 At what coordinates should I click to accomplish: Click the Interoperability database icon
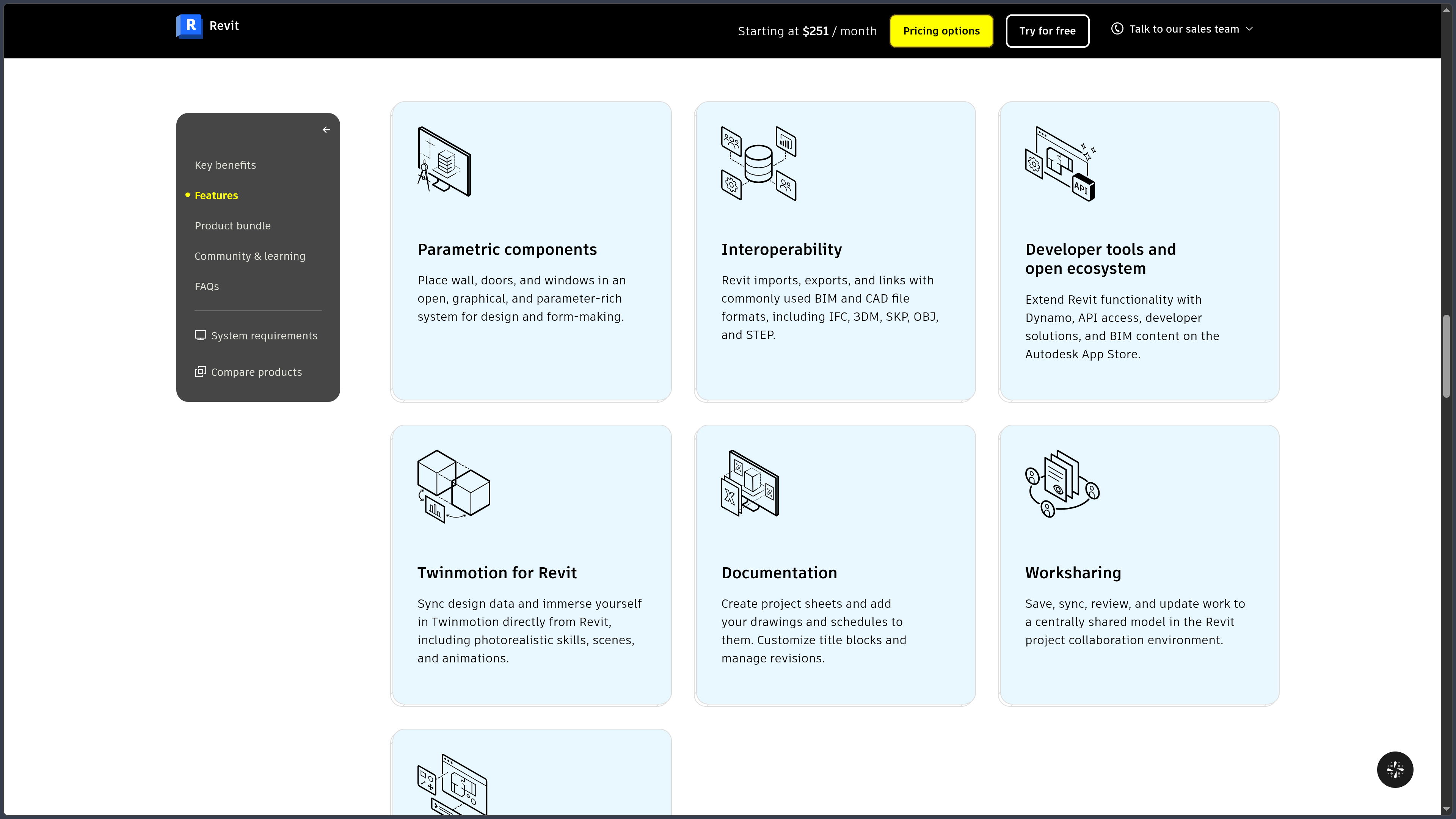coord(758,163)
